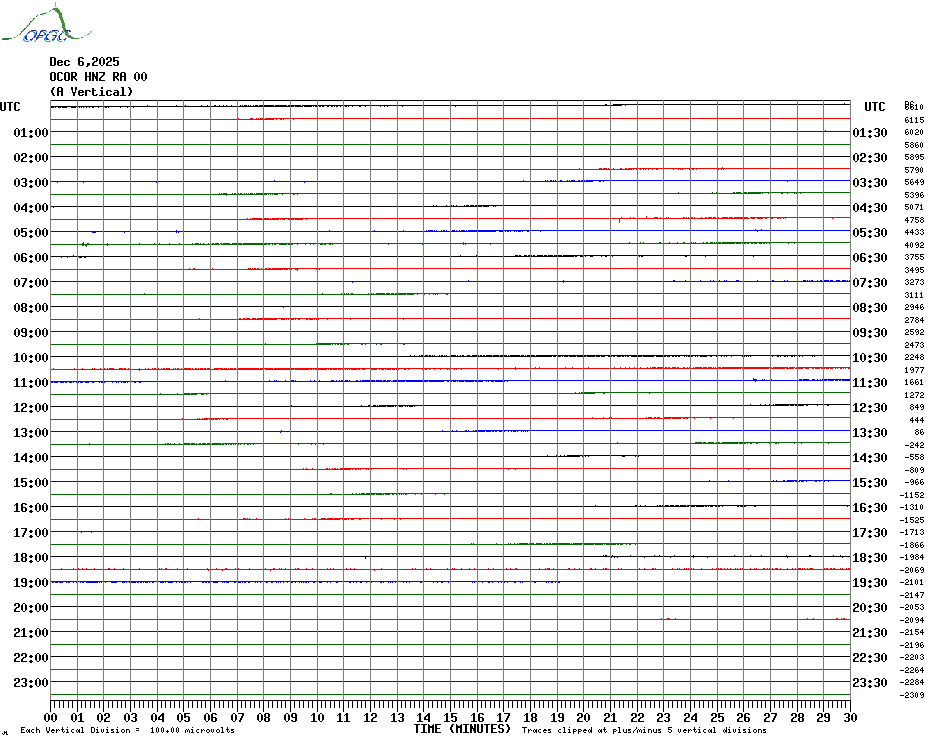Click the offset value '3273'
The width and height of the screenshot is (930, 744).
click(914, 282)
